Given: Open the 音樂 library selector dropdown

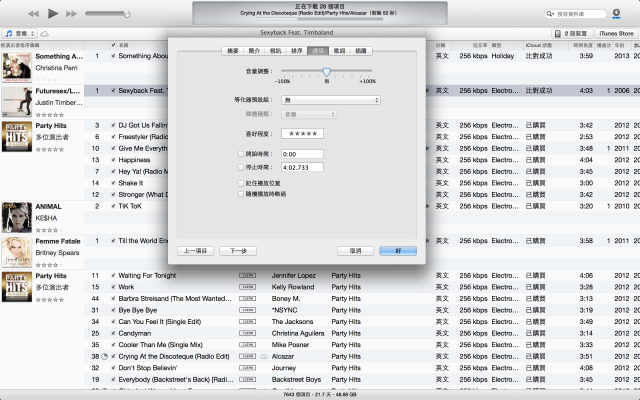Looking at the screenshot, I should tap(19, 33).
